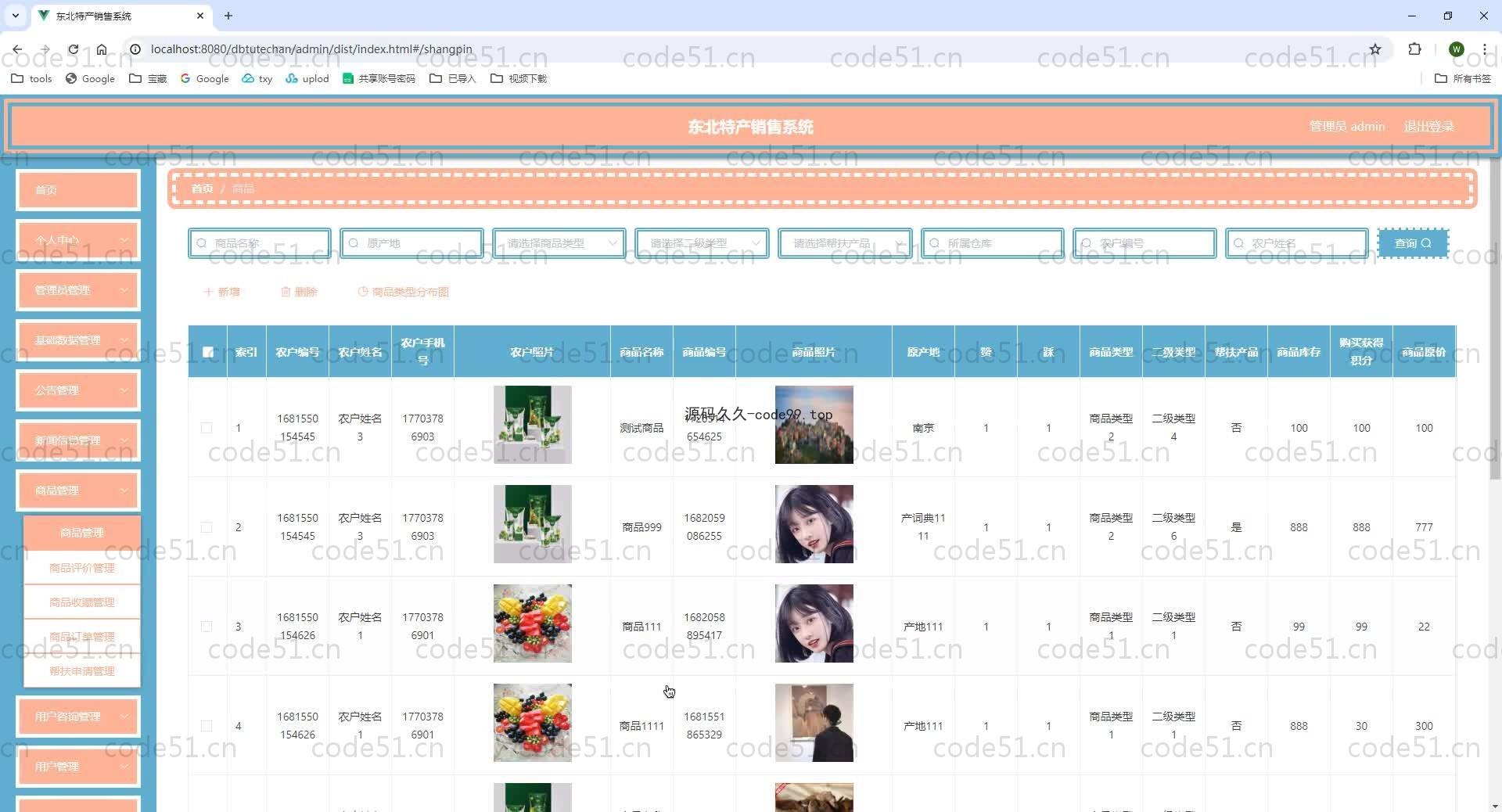Open the 首页 sidebar item

point(78,190)
